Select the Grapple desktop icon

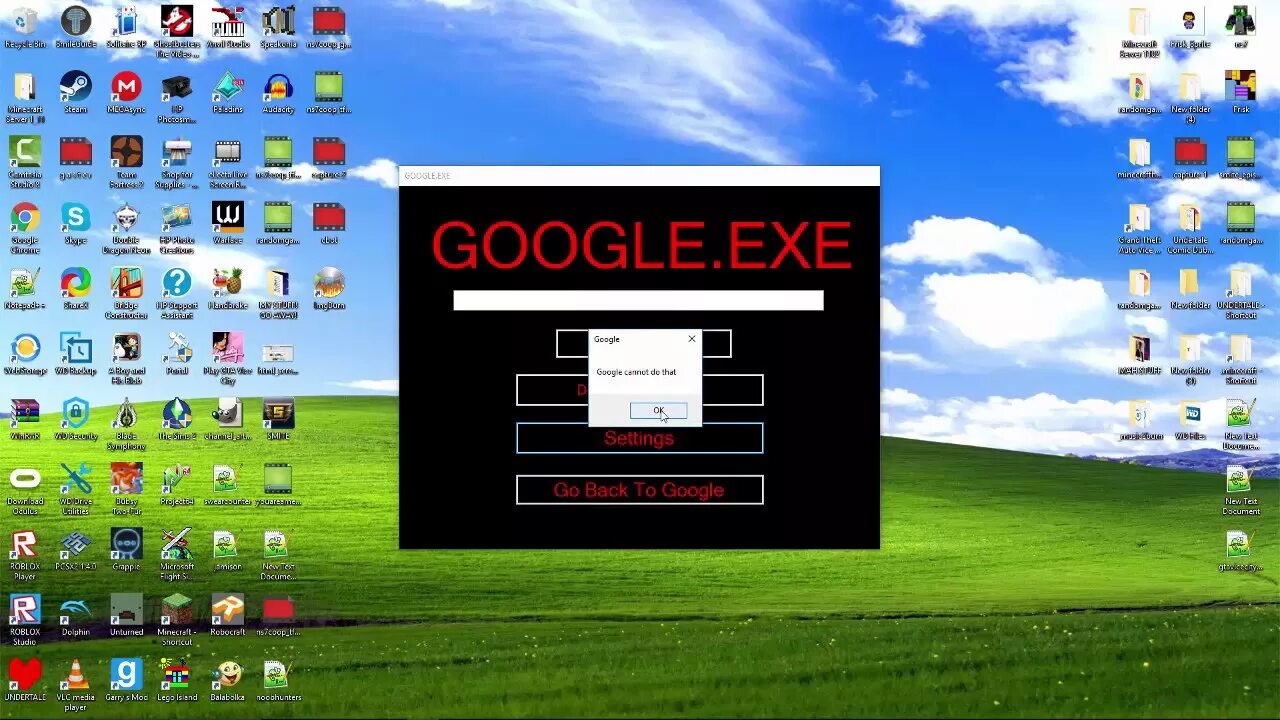click(x=126, y=550)
